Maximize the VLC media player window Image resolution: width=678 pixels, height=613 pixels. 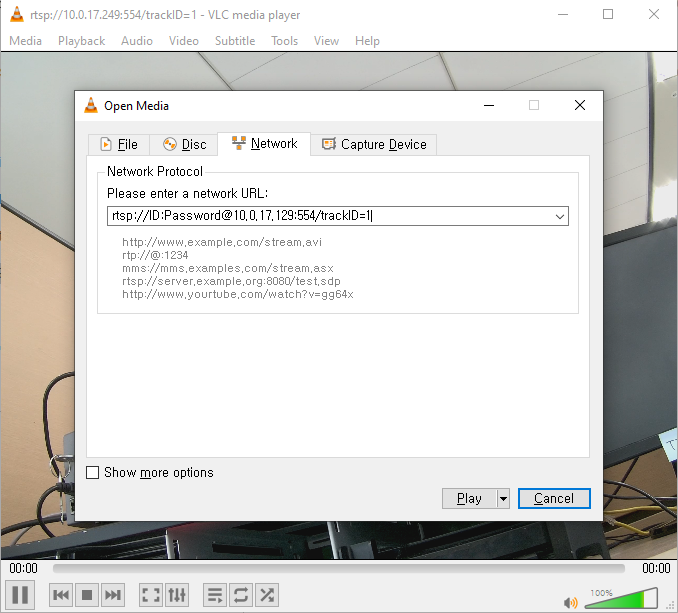[x=608, y=14]
